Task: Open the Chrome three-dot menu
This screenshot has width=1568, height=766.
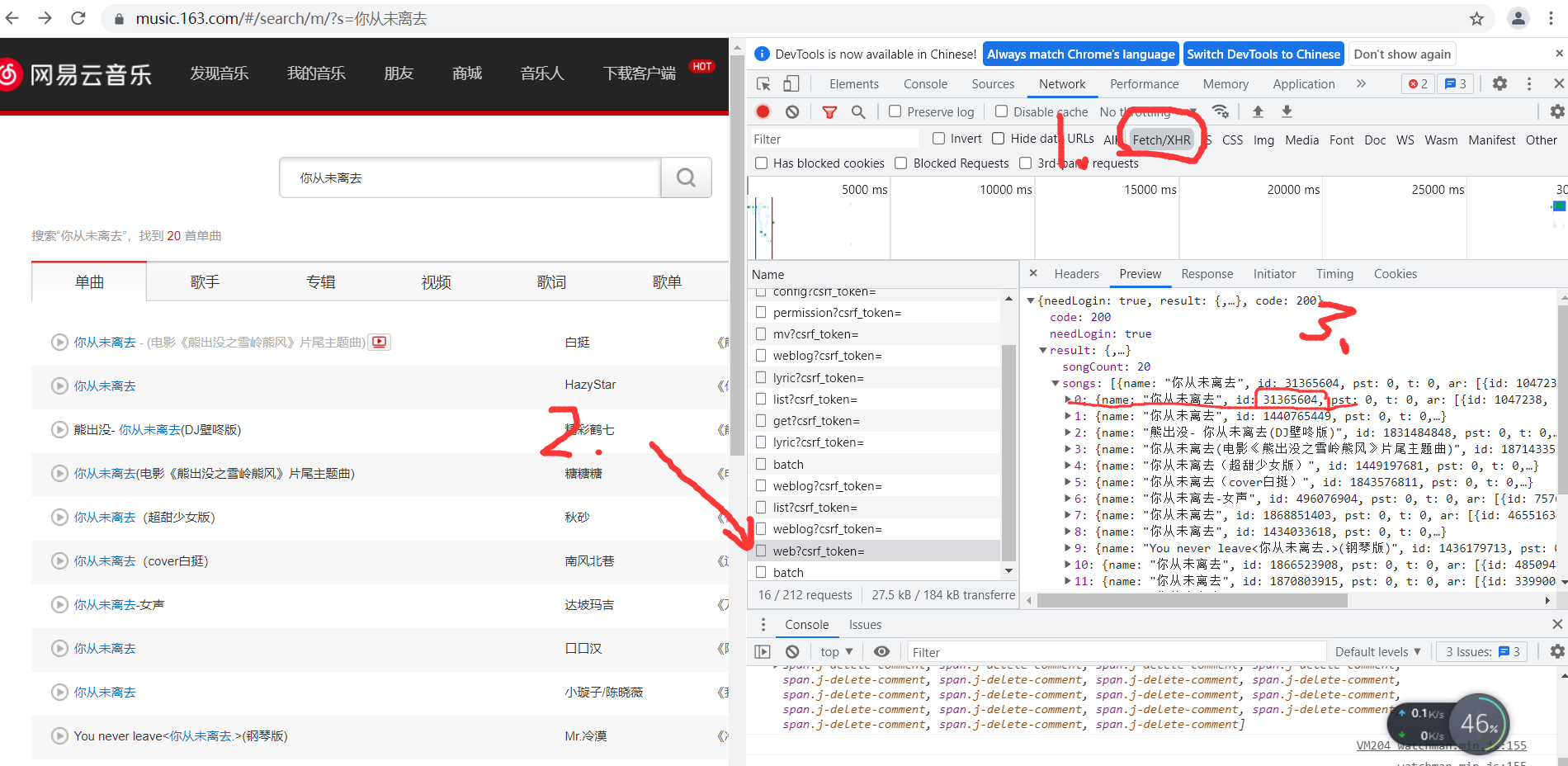Action: [x=1551, y=18]
